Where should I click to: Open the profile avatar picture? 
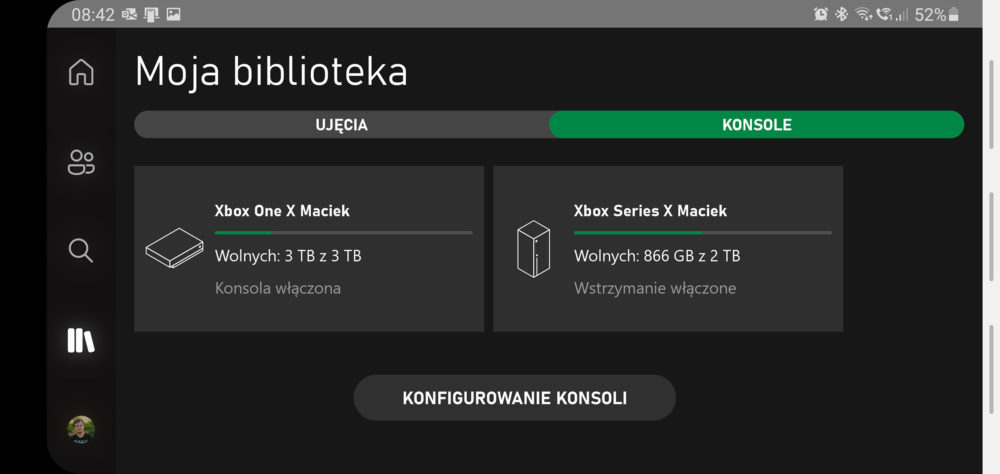click(x=81, y=429)
